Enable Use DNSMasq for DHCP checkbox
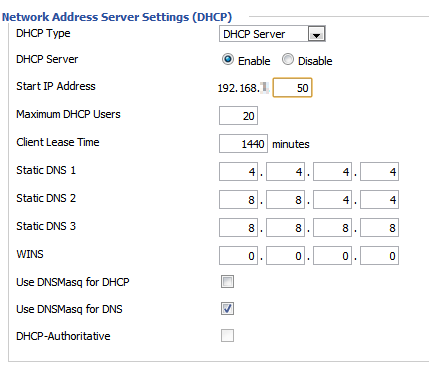This screenshot has height=370, width=429. click(227, 282)
